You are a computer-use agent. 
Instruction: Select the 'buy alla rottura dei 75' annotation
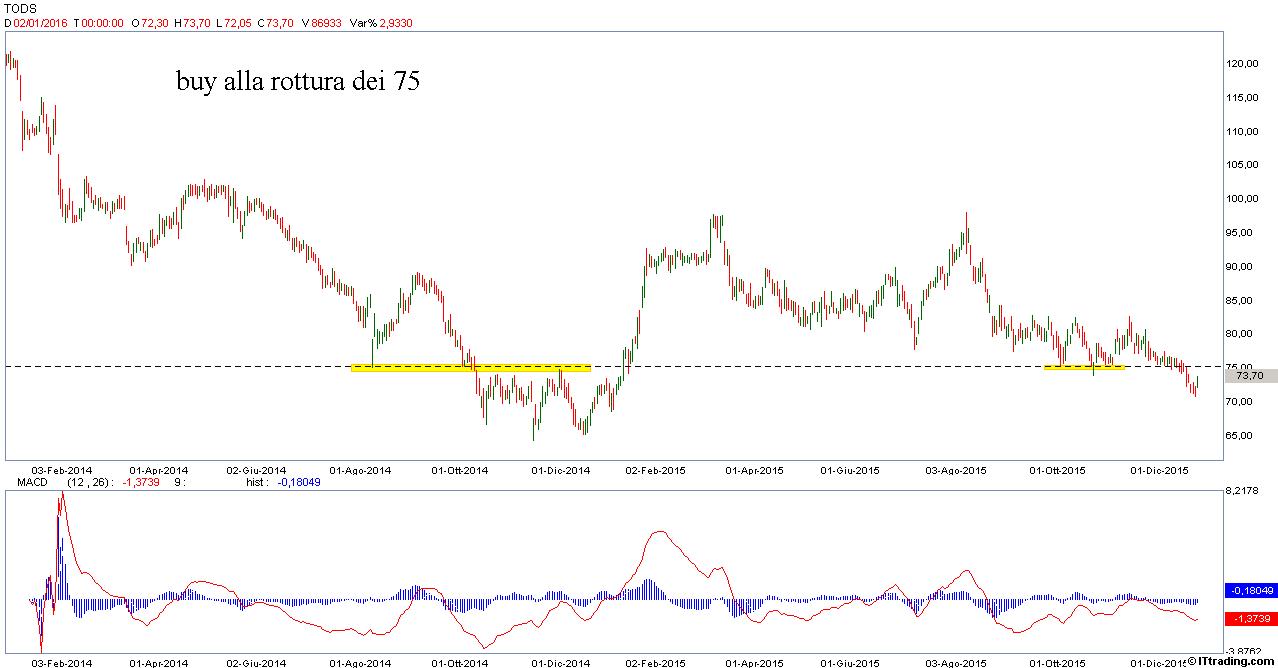click(298, 82)
